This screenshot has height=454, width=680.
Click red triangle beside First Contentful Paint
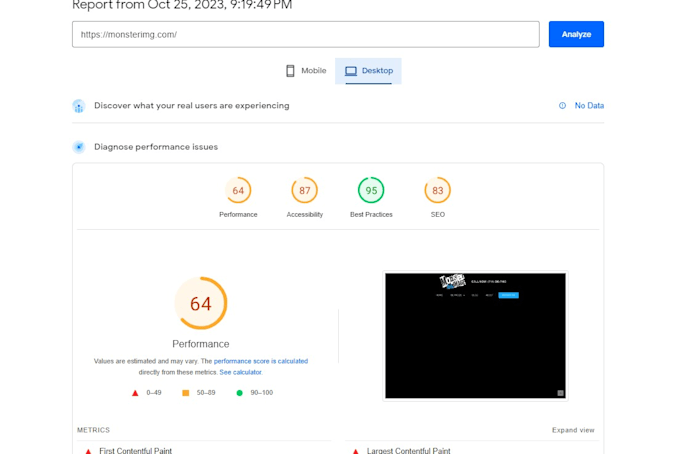pyautogui.click(x=88, y=451)
